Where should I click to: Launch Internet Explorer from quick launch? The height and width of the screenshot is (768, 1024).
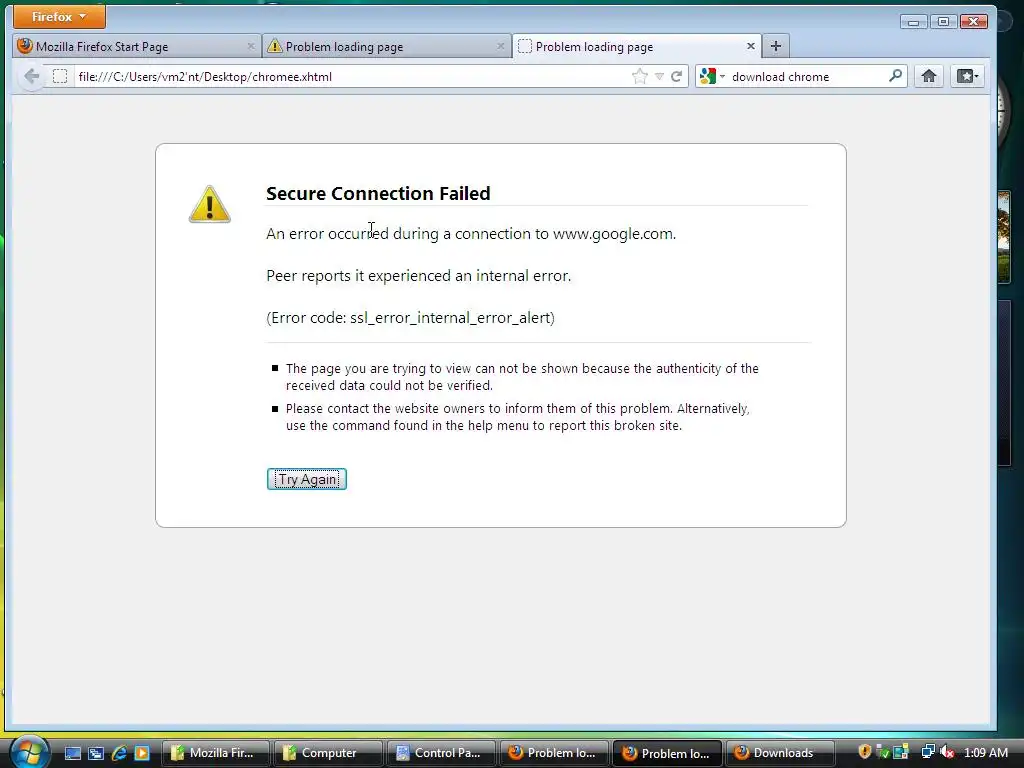click(119, 753)
